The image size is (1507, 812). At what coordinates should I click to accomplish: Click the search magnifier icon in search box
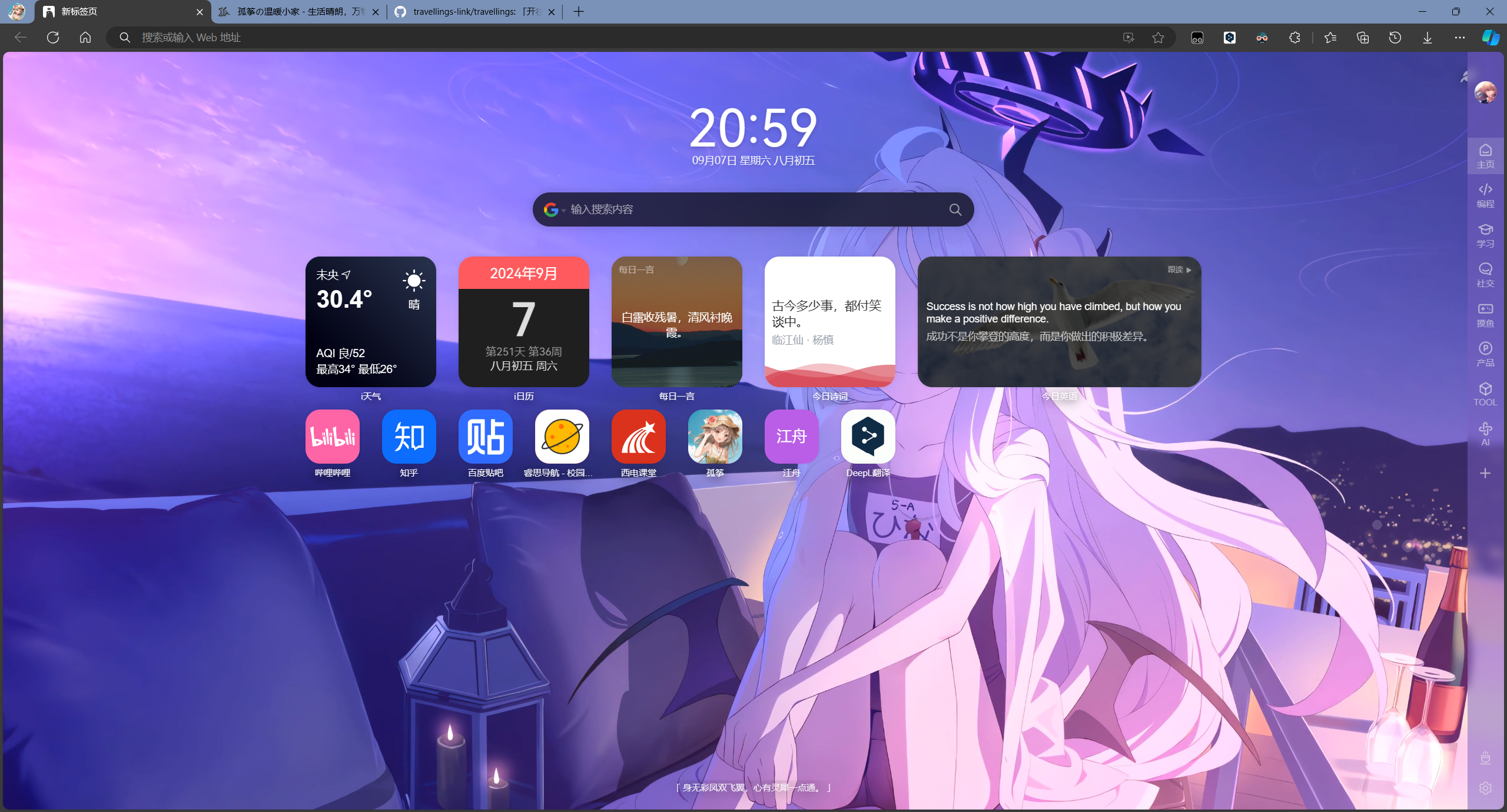click(955, 209)
